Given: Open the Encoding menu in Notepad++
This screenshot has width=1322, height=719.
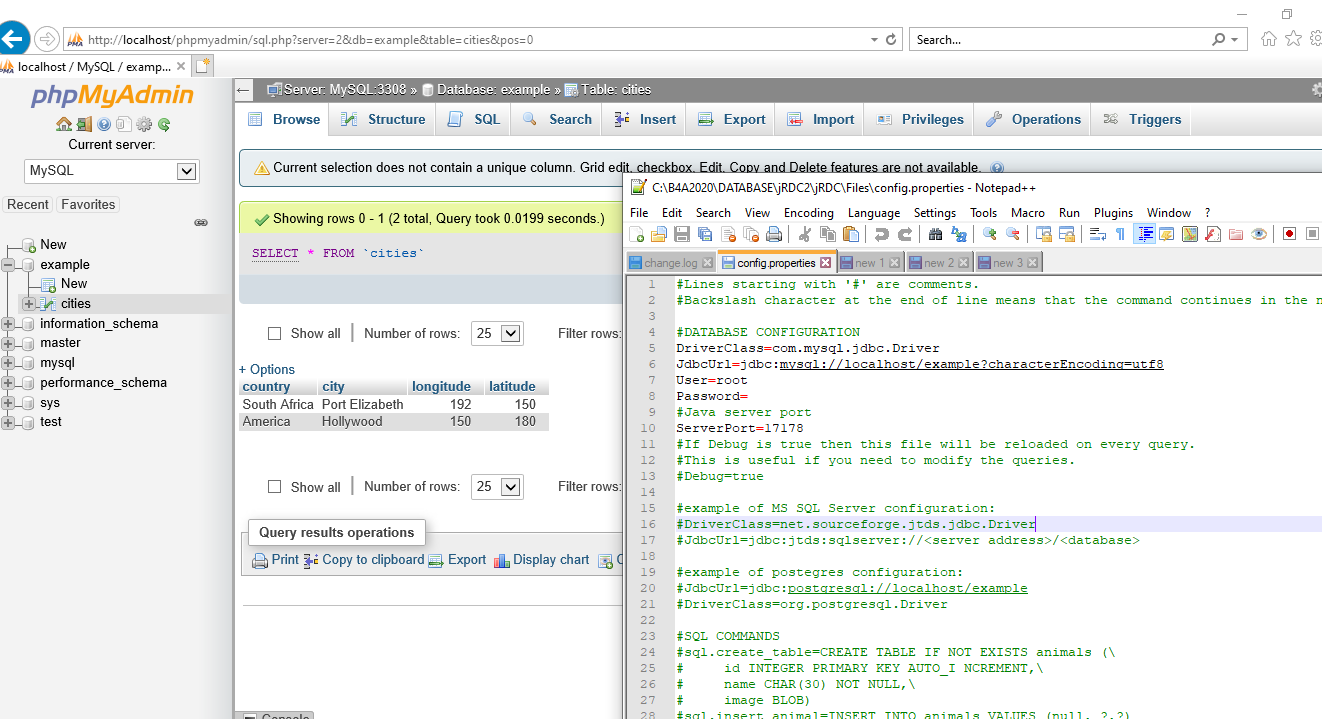Looking at the screenshot, I should [x=808, y=213].
